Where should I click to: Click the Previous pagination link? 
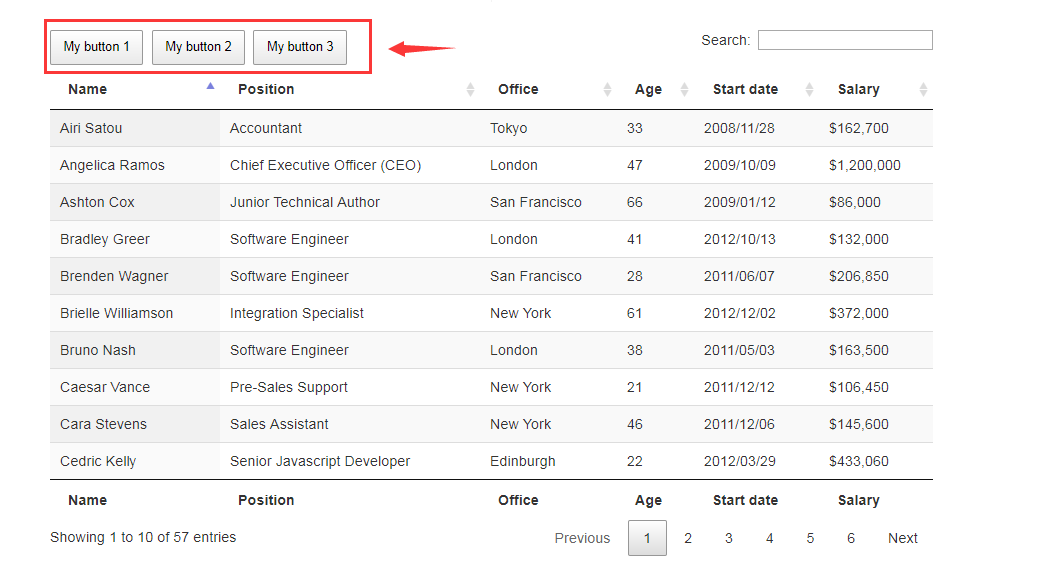point(582,538)
